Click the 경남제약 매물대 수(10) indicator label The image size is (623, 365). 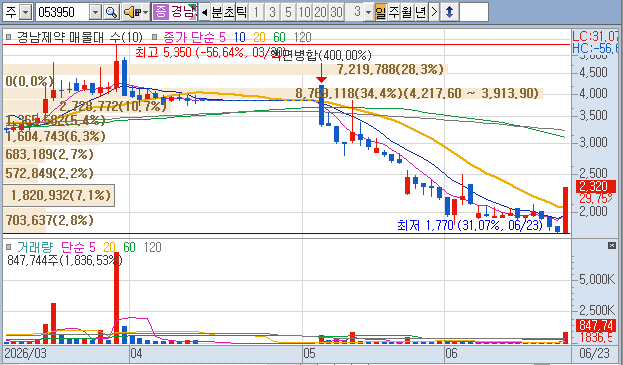tap(79, 37)
